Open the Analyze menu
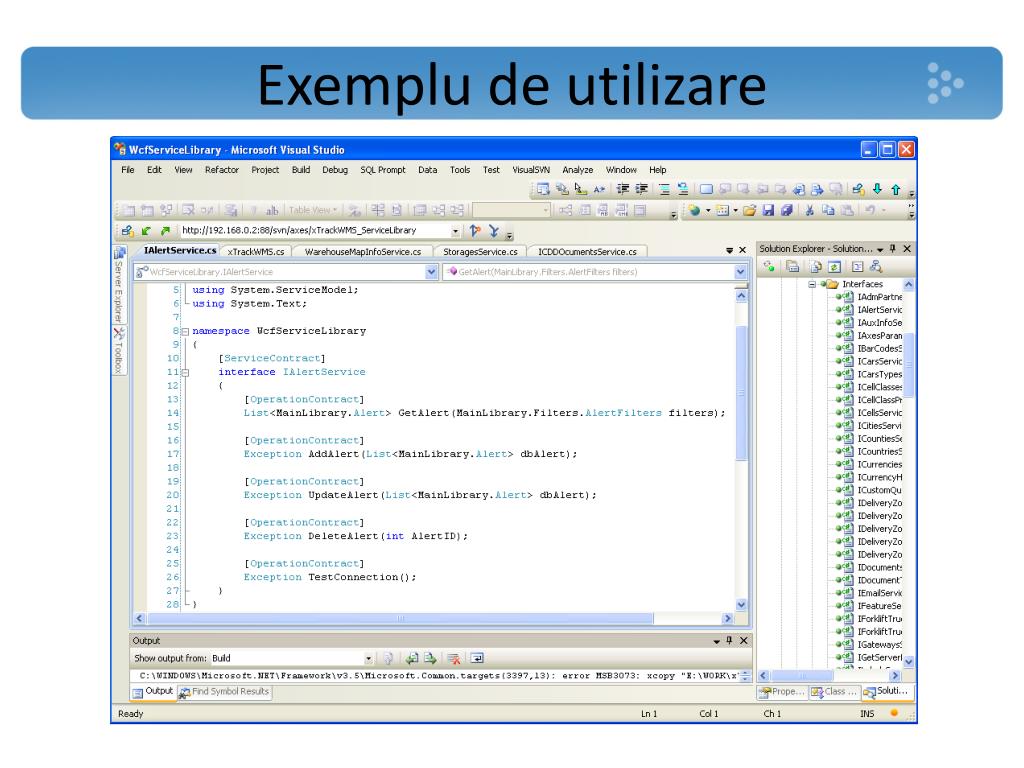This screenshot has width=1024, height=768. point(577,170)
